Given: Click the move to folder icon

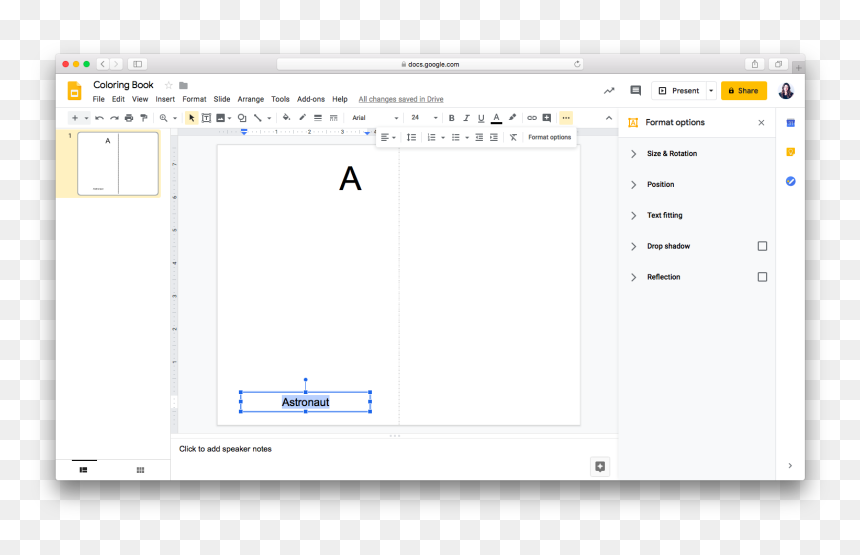Looking at the screenshot, I should (x=184, y=86).
